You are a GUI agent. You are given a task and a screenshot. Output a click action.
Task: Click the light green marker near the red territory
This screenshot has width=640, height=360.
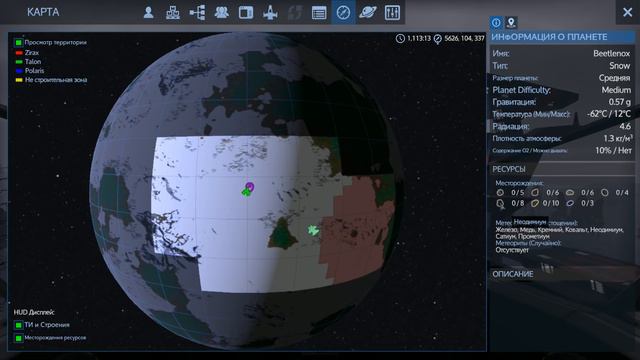(x=313, y=230)
